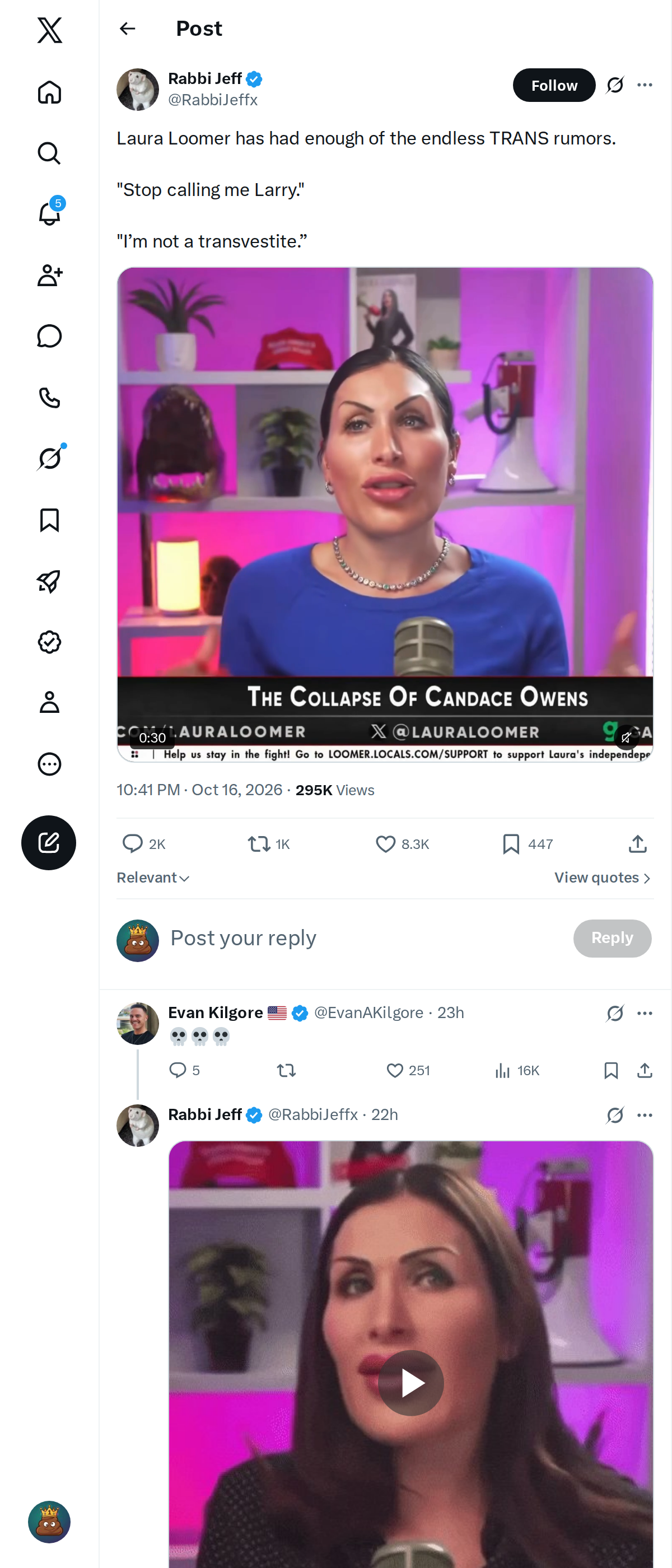Open the chat messages icon
The height and width of the screenshot is (1568, 672).
(x=49, y=336)
